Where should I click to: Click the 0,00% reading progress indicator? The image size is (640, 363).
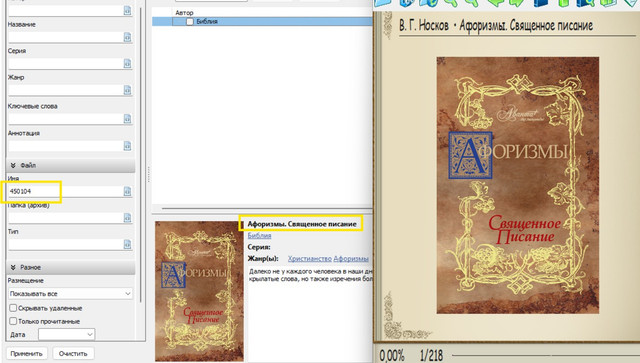392,355
